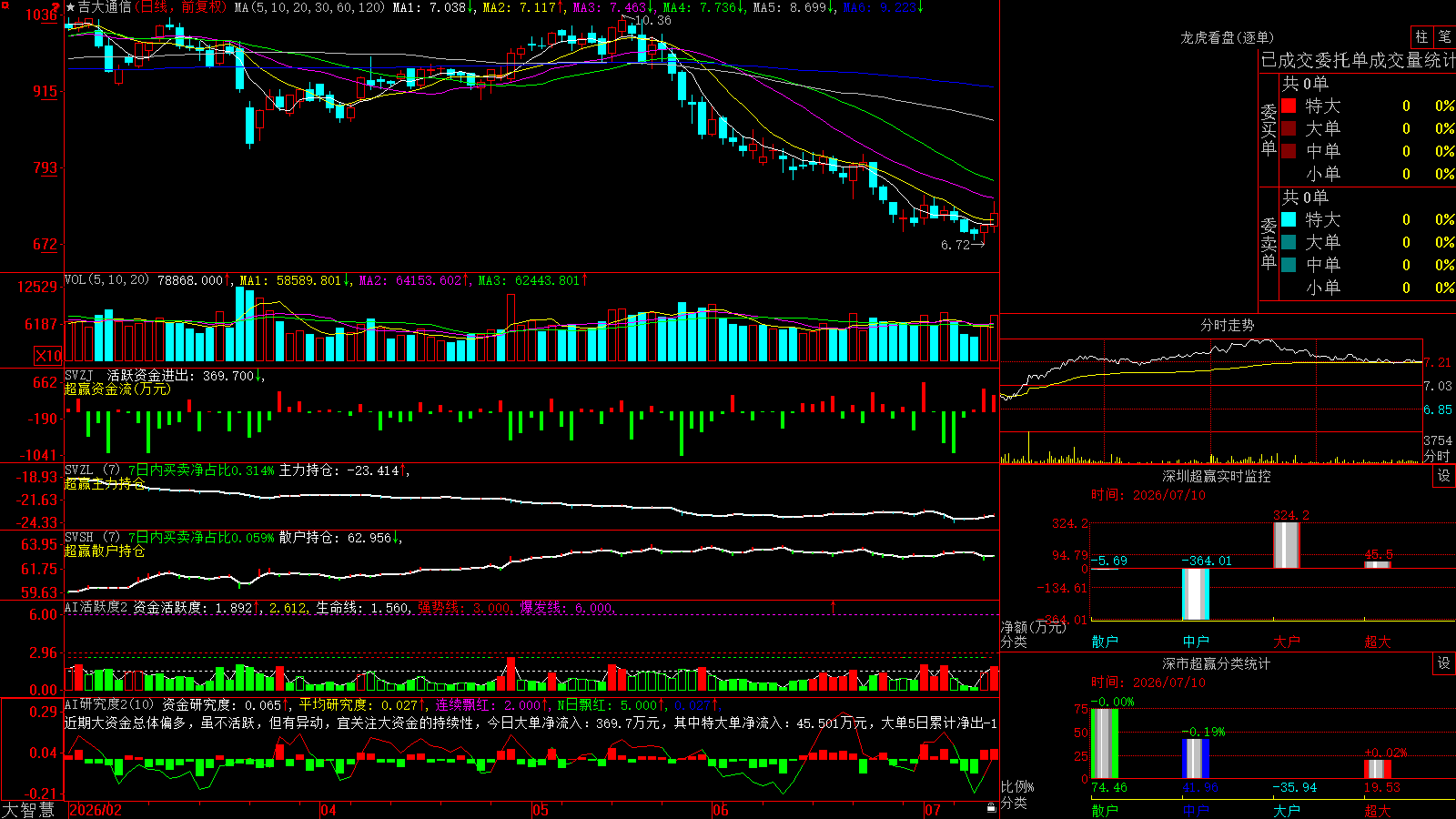Click the AI研究度2(10) indicator label
1456x819 pixels.
(110, 704)
